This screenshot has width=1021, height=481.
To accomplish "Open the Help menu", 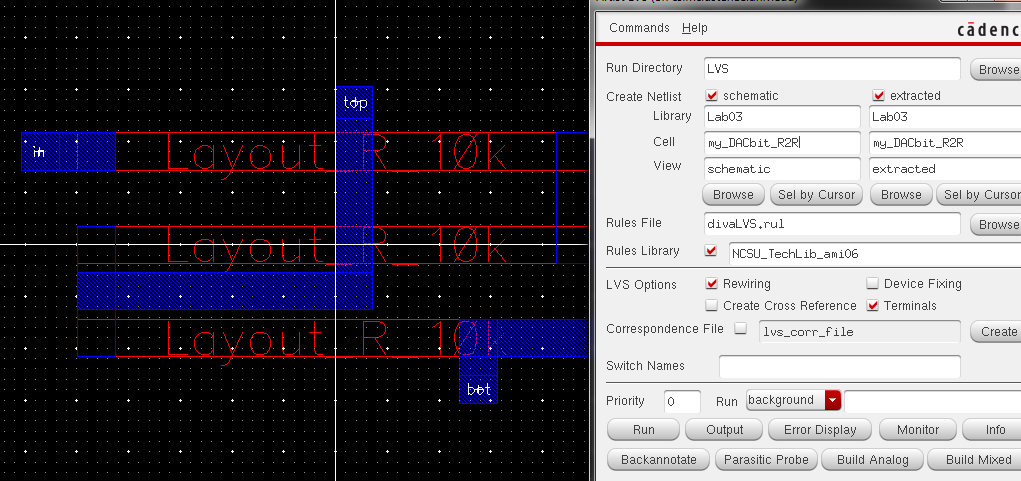I will 695,28.
